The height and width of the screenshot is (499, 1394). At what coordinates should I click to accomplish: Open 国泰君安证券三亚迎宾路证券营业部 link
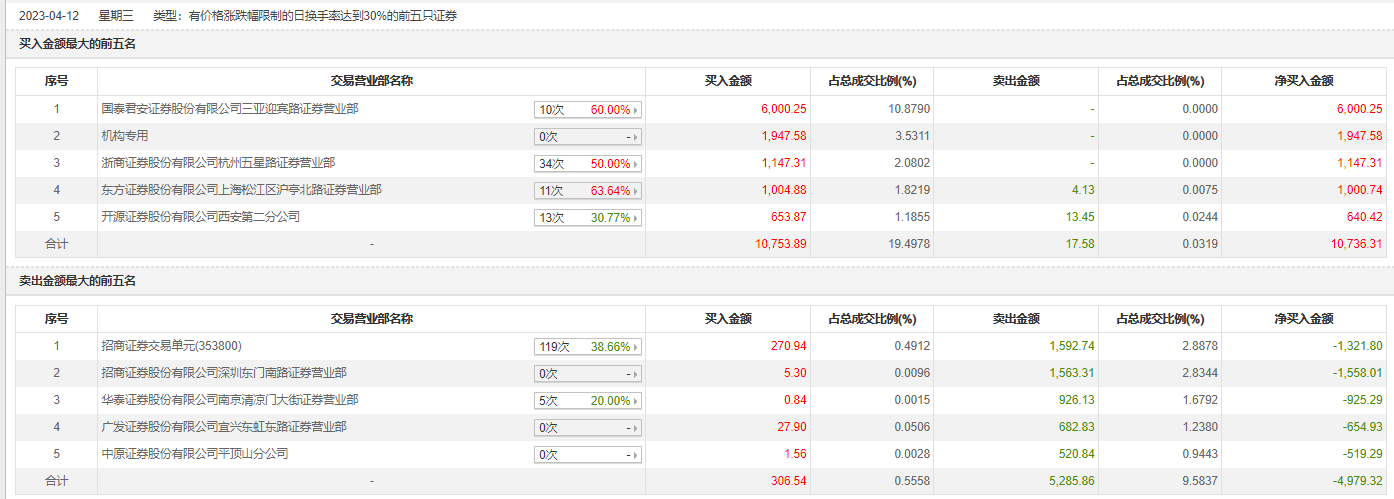point(229,109)
